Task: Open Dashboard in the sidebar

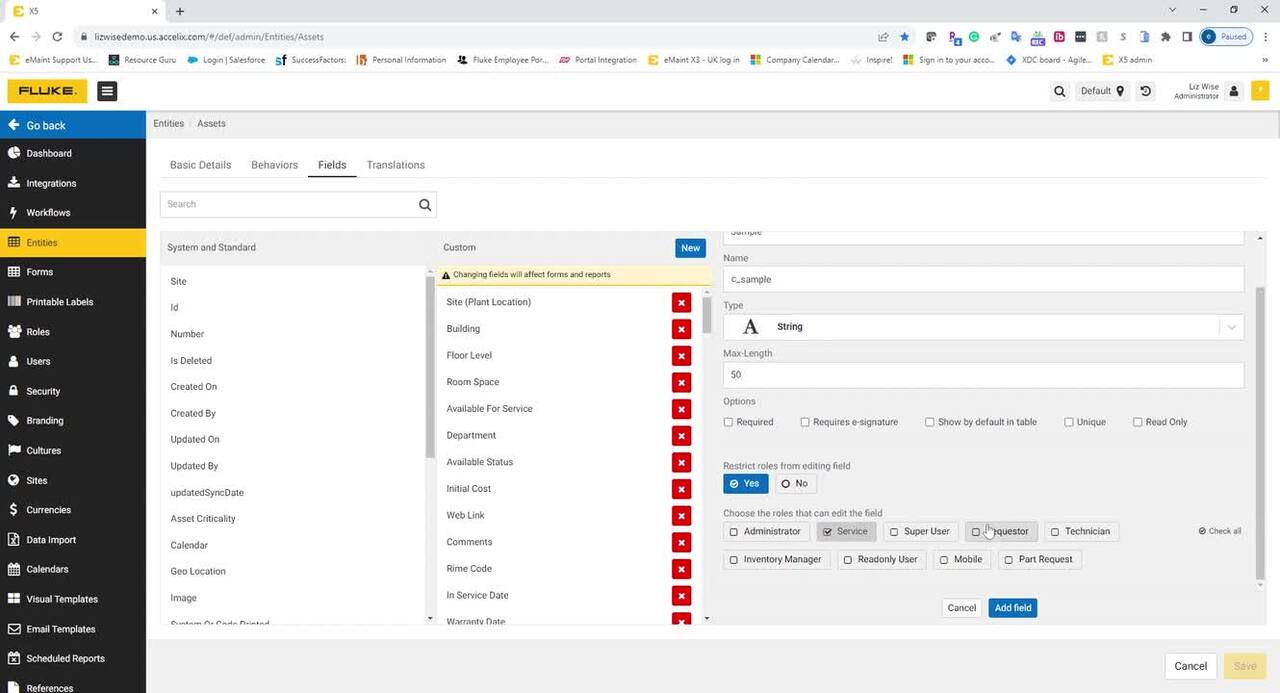Action: point(73,153)
